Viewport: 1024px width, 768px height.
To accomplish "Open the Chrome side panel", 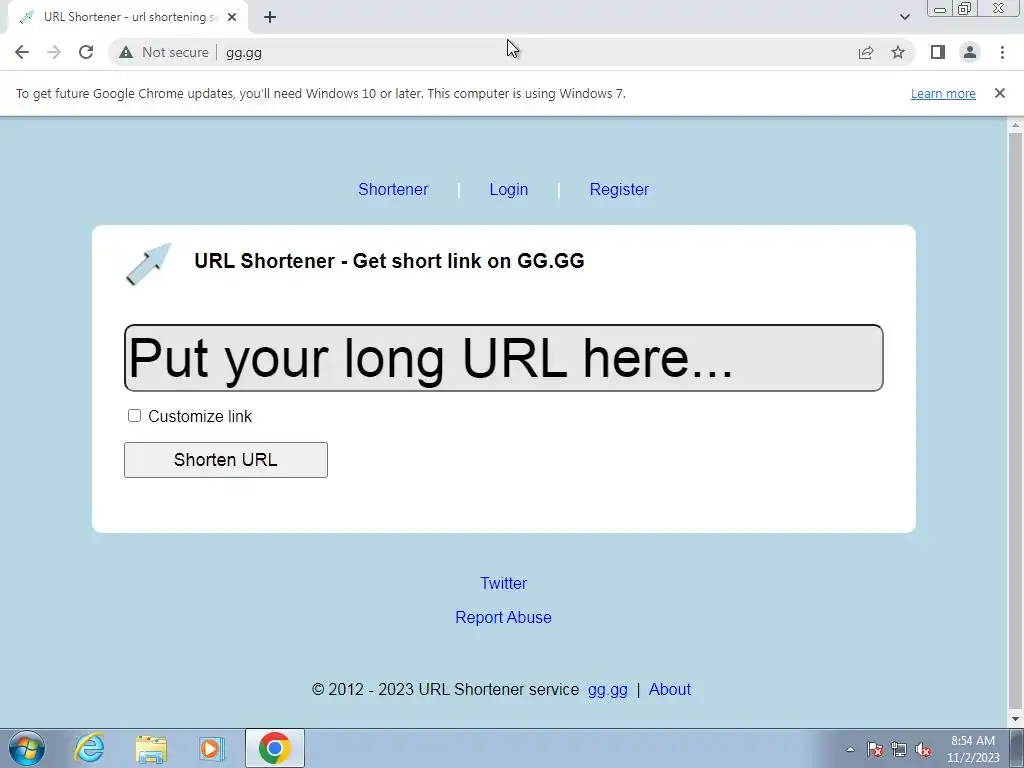I will 938,52.
